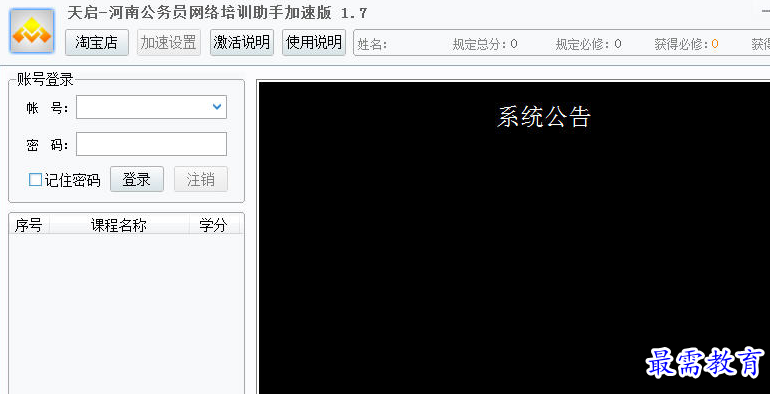Open 使用说明 usage guide
This screenshot has height=394, width=770.
(314, 42)
